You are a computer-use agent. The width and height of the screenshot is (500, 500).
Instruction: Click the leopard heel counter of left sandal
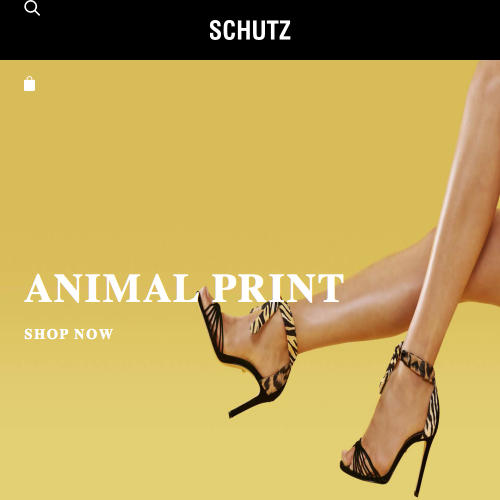tap(275, 378)
